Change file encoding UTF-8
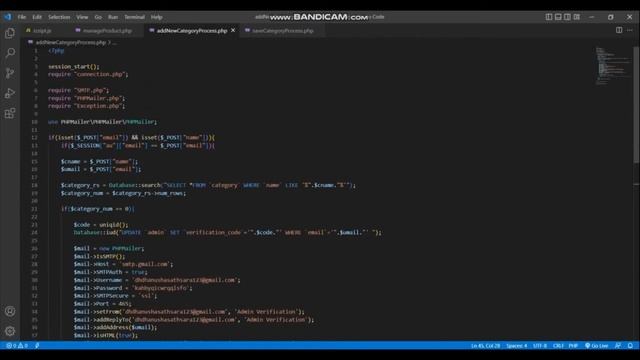The height and width of the screenshot is (360, 640). click(540, 346)
